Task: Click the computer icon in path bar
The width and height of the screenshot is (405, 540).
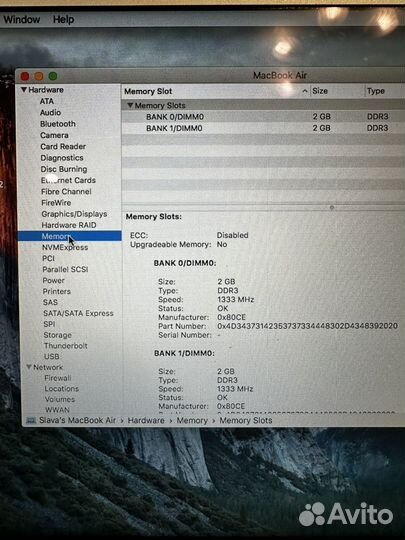Action: point(31,420)
